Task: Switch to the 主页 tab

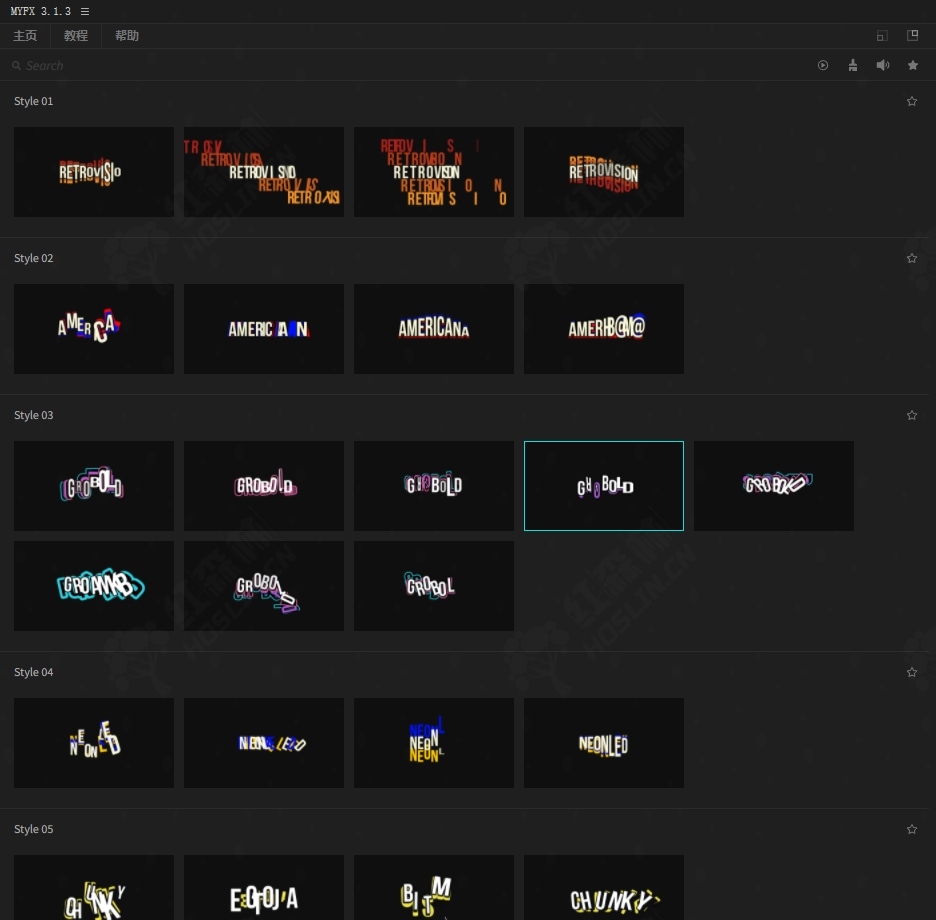Action: [25, 36]
